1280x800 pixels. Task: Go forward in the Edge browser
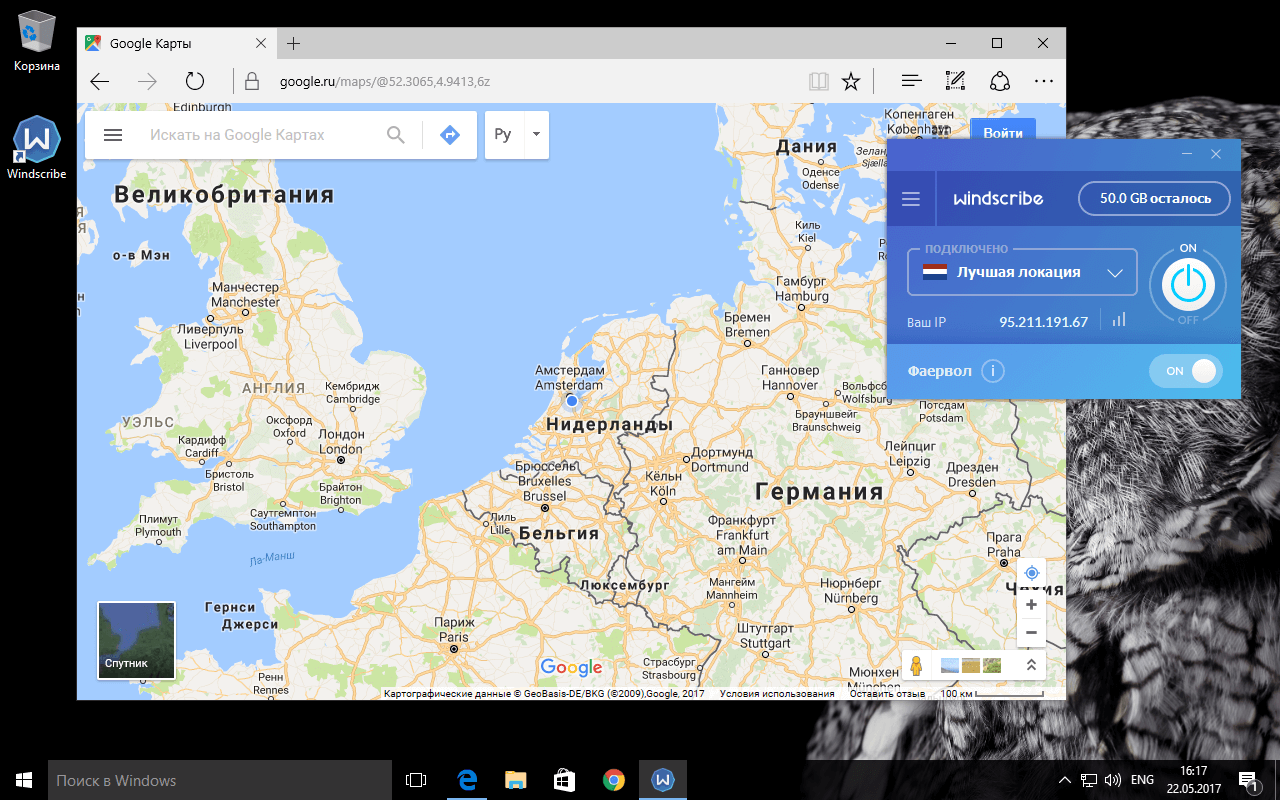pos(147,82)
